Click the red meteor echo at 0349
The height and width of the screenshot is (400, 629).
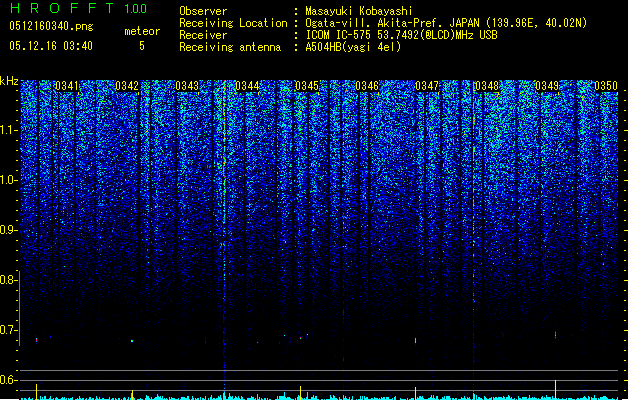pos(556,334)
